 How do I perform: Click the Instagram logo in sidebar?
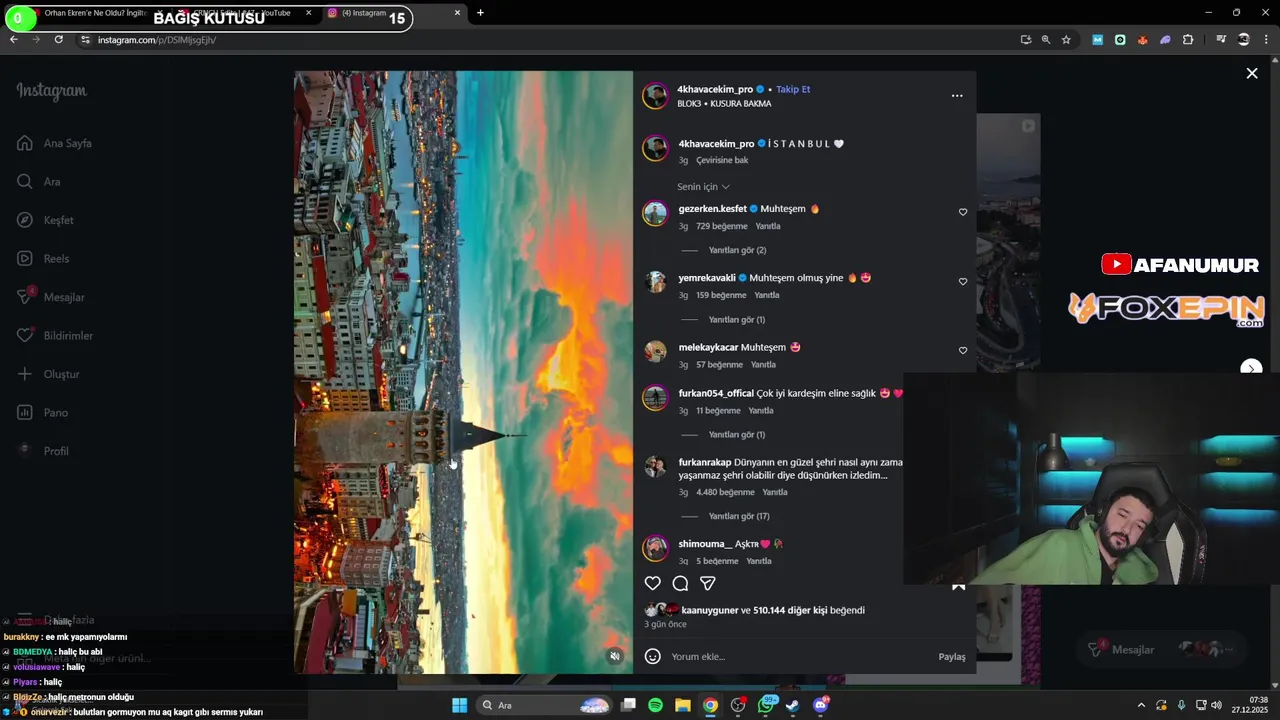click(51, 91)
